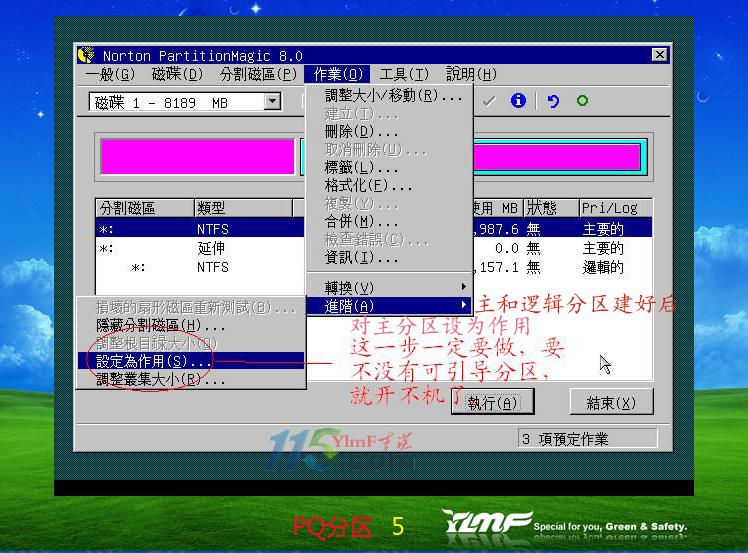
Task: Choose 格式化(F)... from the menu
Action: click(389, 185)
